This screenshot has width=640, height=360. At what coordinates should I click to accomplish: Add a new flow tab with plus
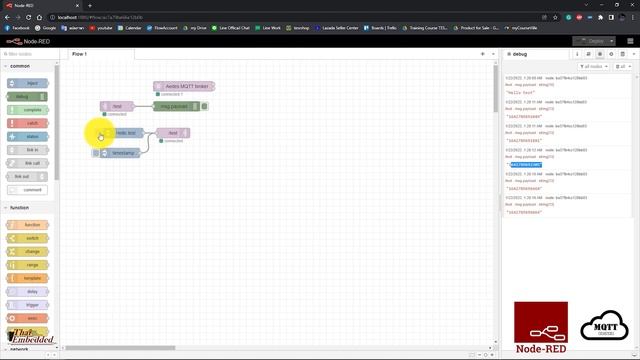482,54
